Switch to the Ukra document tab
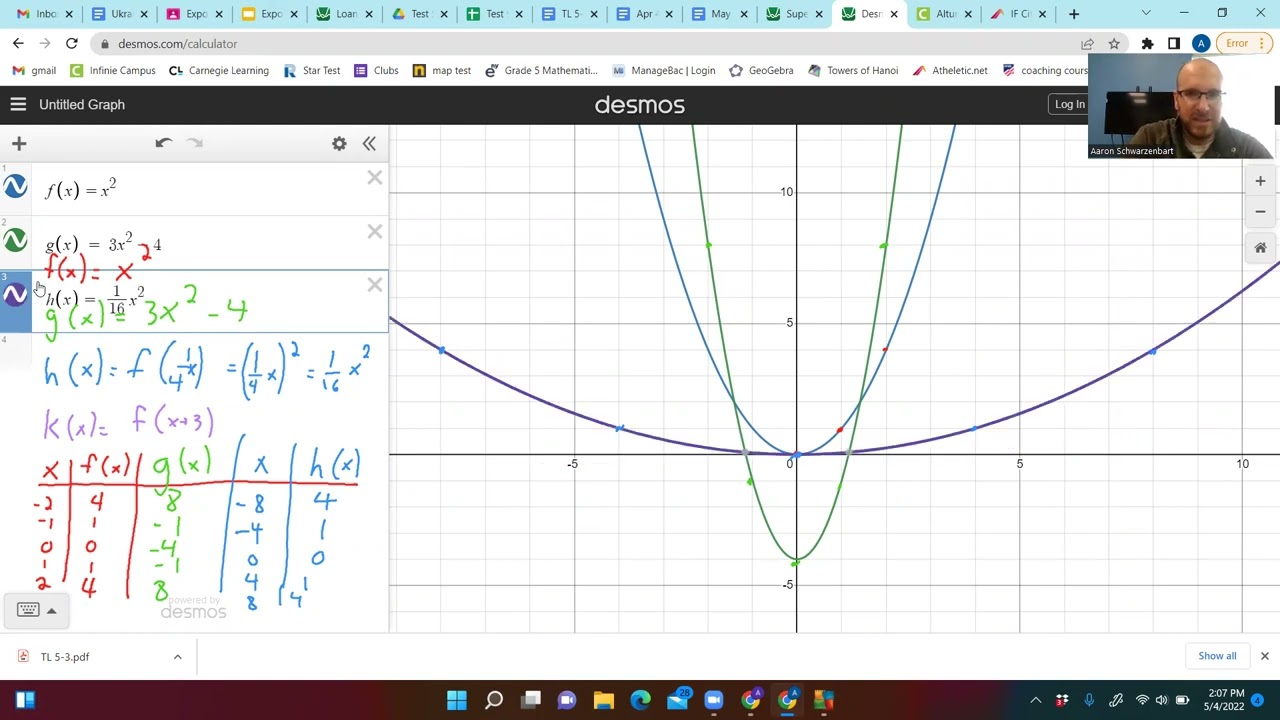 click(x=114, y=14)
